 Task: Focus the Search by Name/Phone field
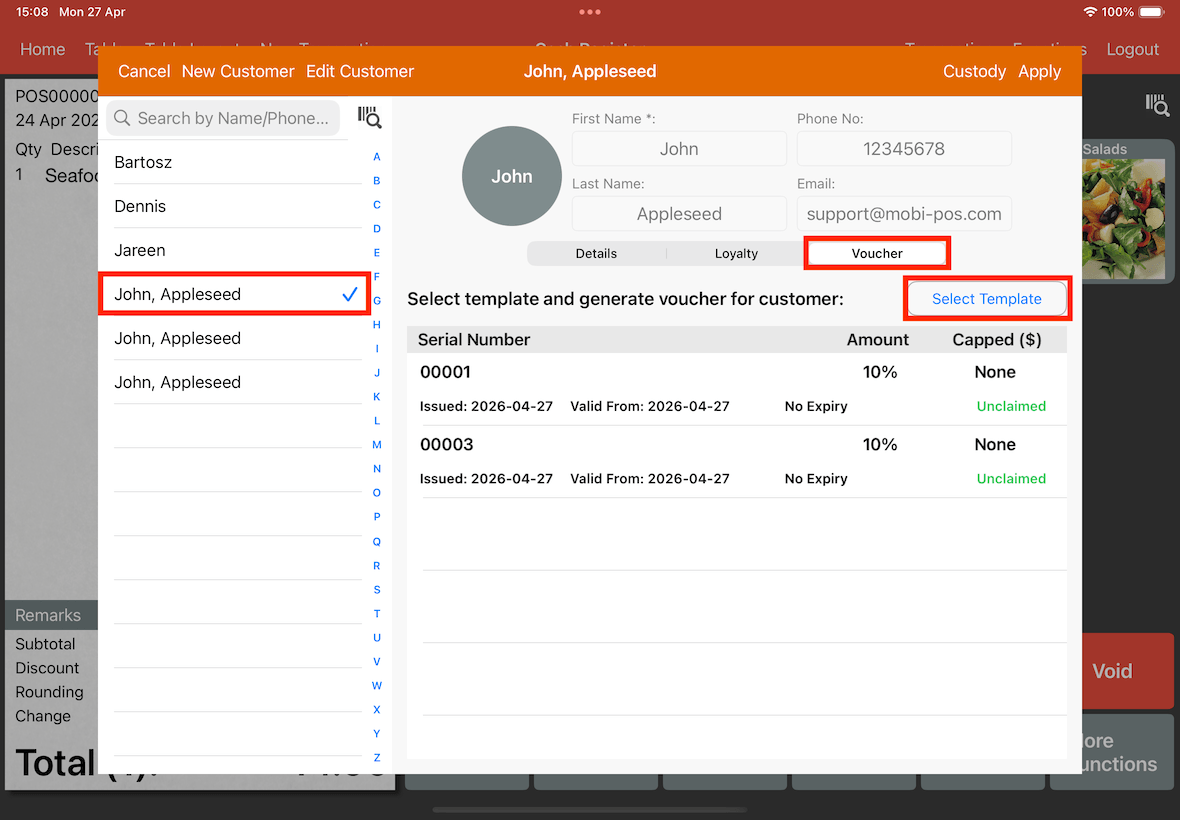coord(223,118)
